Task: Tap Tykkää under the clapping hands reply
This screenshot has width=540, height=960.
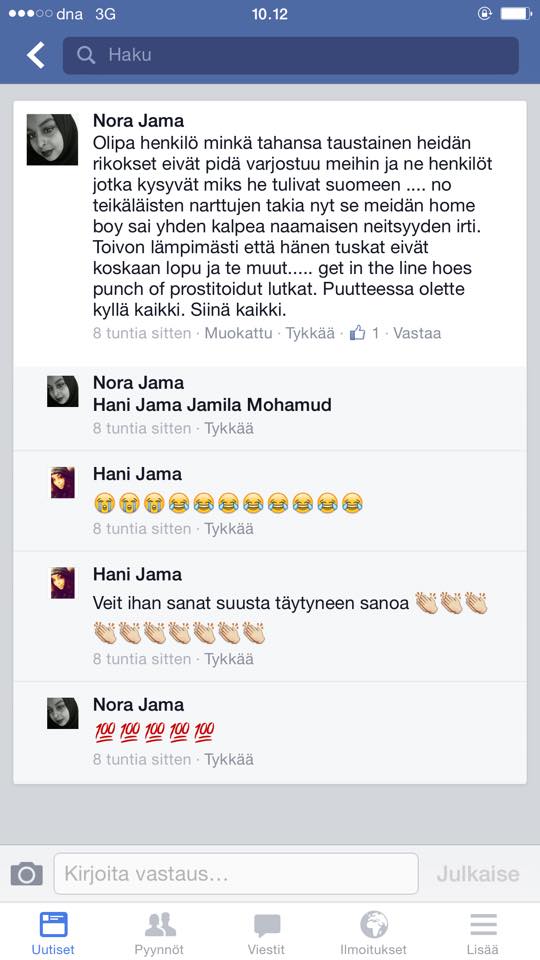Action: point(228,659)
